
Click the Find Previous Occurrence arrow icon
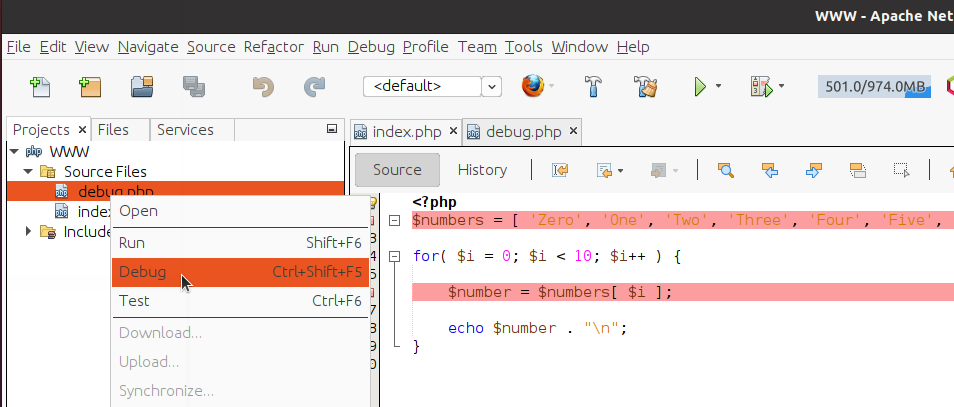pos(770,170)
